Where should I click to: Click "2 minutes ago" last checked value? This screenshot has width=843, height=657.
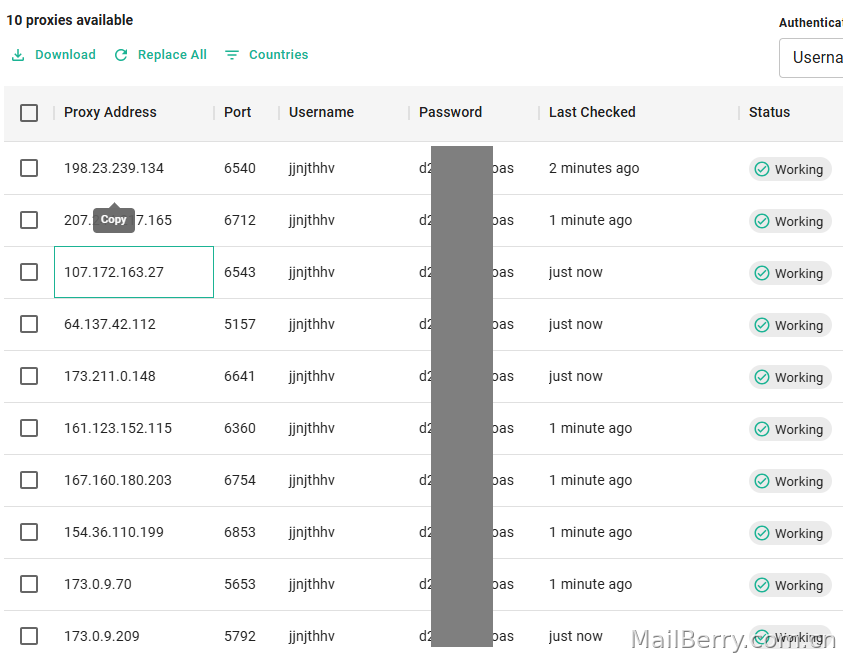tap(594, 169)
